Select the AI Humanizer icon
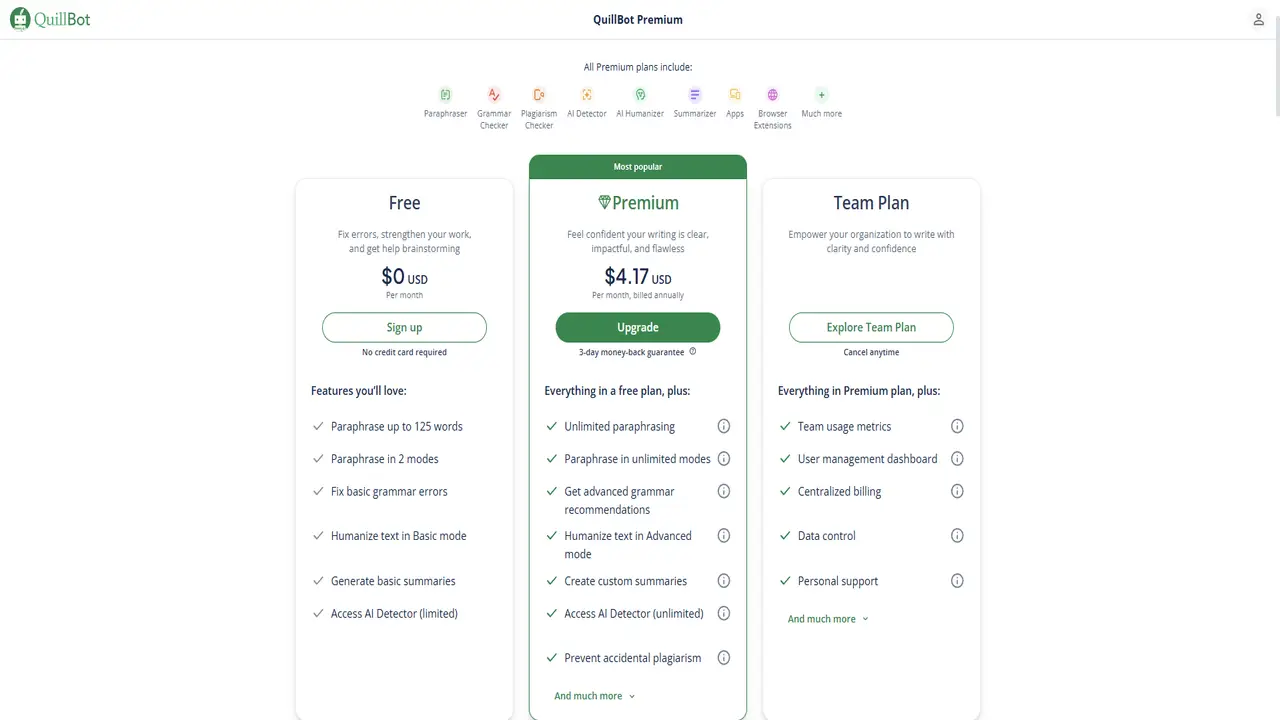Image resolution: width=1280 pixels, height=720 pixels. click(x=640, y=94)
